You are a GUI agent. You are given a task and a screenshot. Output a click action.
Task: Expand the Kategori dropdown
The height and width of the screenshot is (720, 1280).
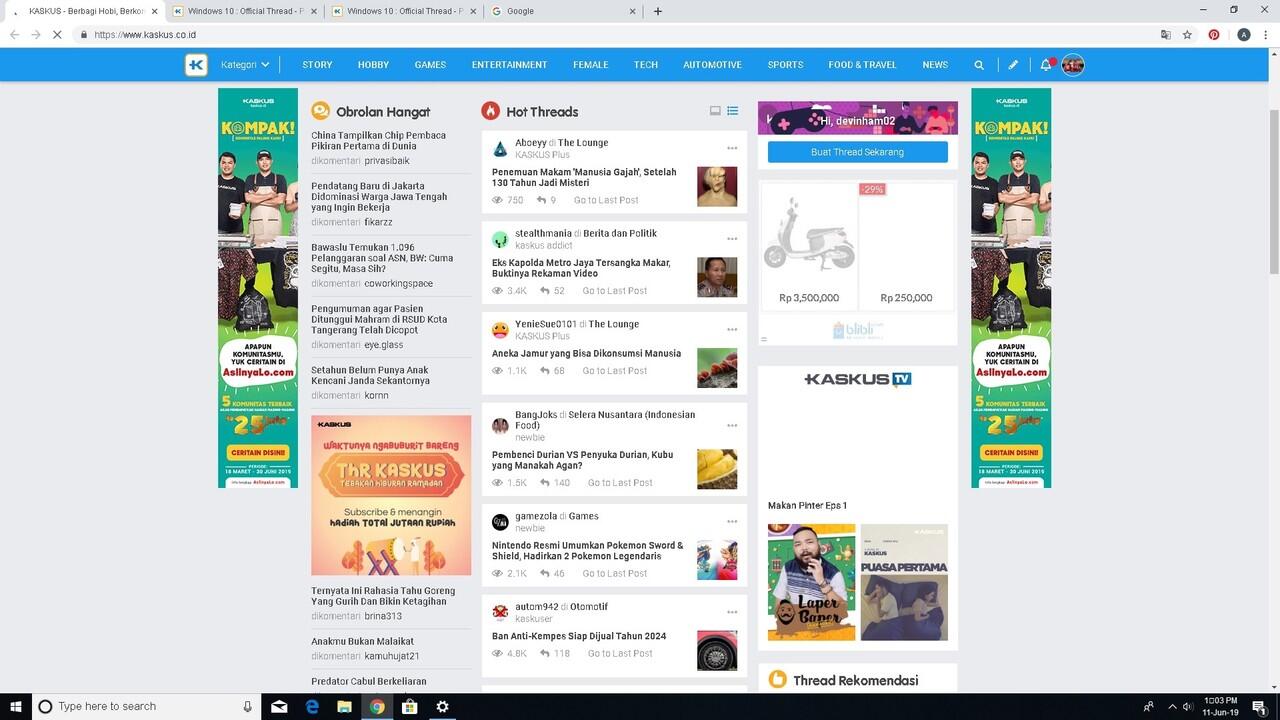pos(245,65)
